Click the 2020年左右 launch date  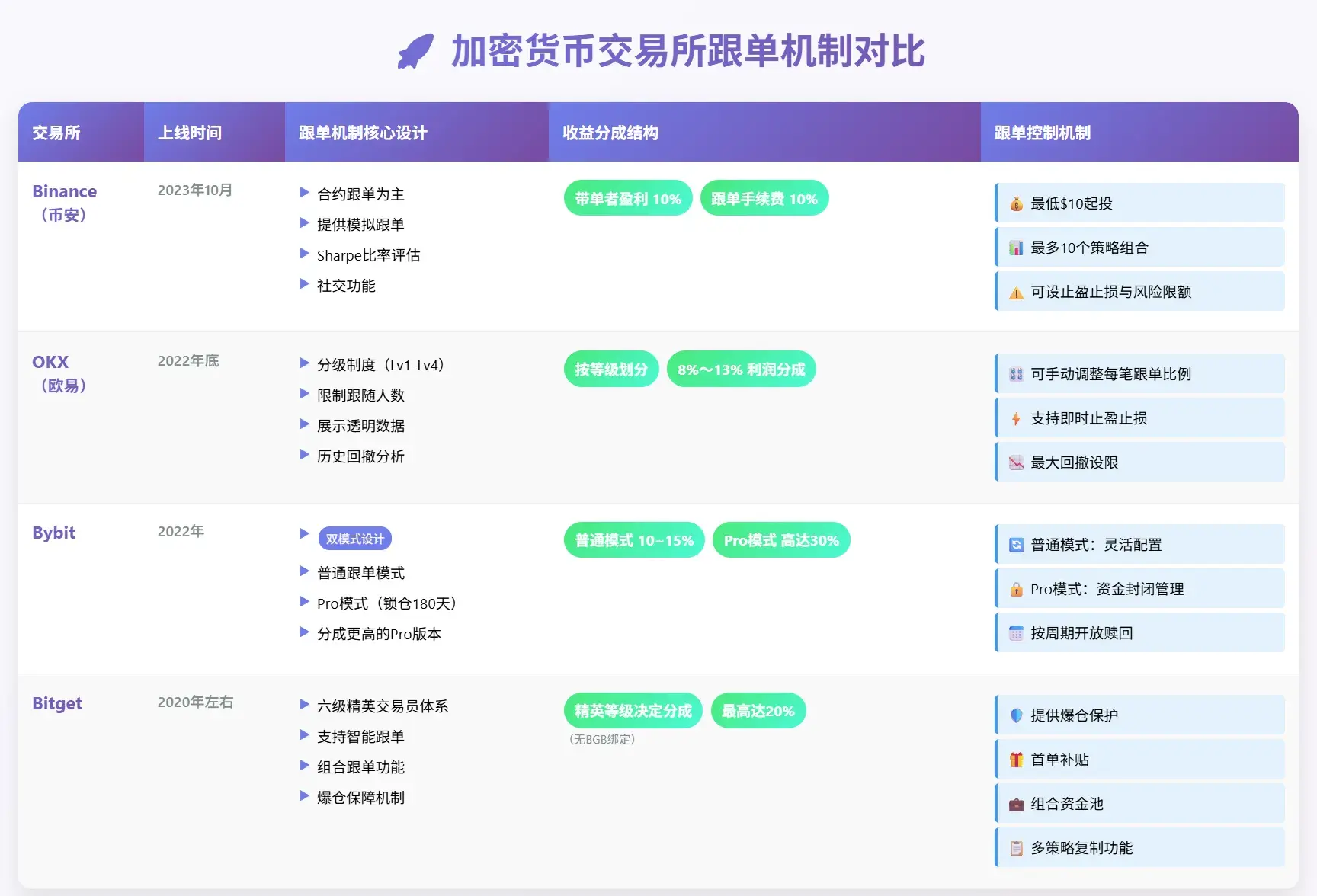[195, 702]
